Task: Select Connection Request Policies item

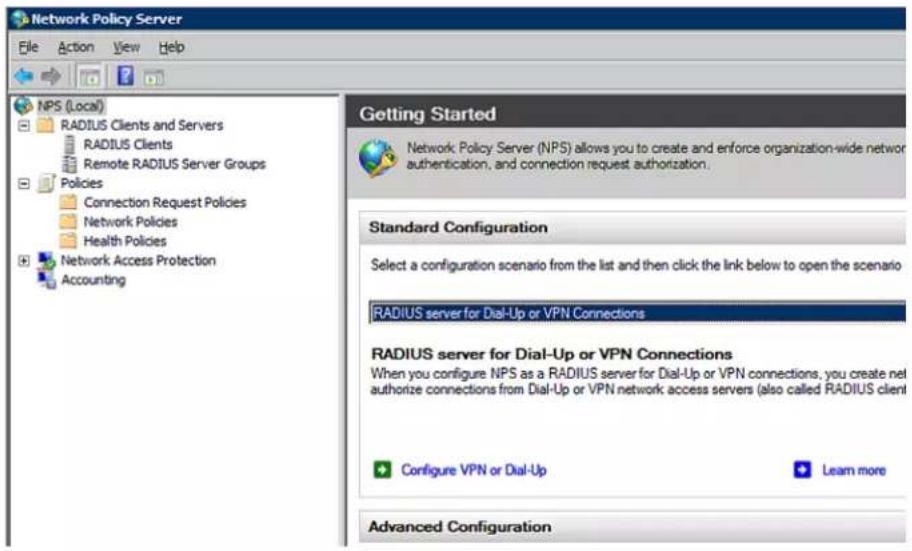Action: pyautogui.click(x=165, y=202)
